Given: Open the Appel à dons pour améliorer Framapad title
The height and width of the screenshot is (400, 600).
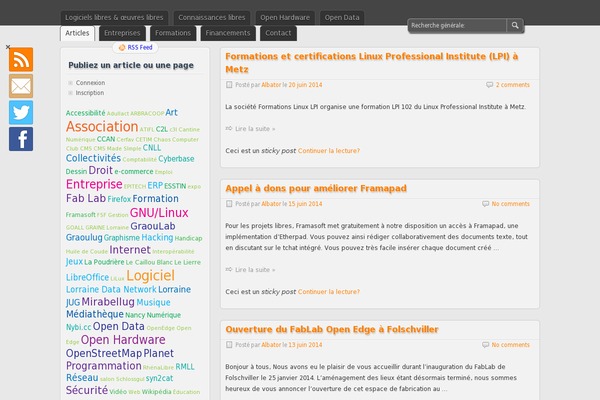Looking at the screenshot, I should [x=316, y=188].
